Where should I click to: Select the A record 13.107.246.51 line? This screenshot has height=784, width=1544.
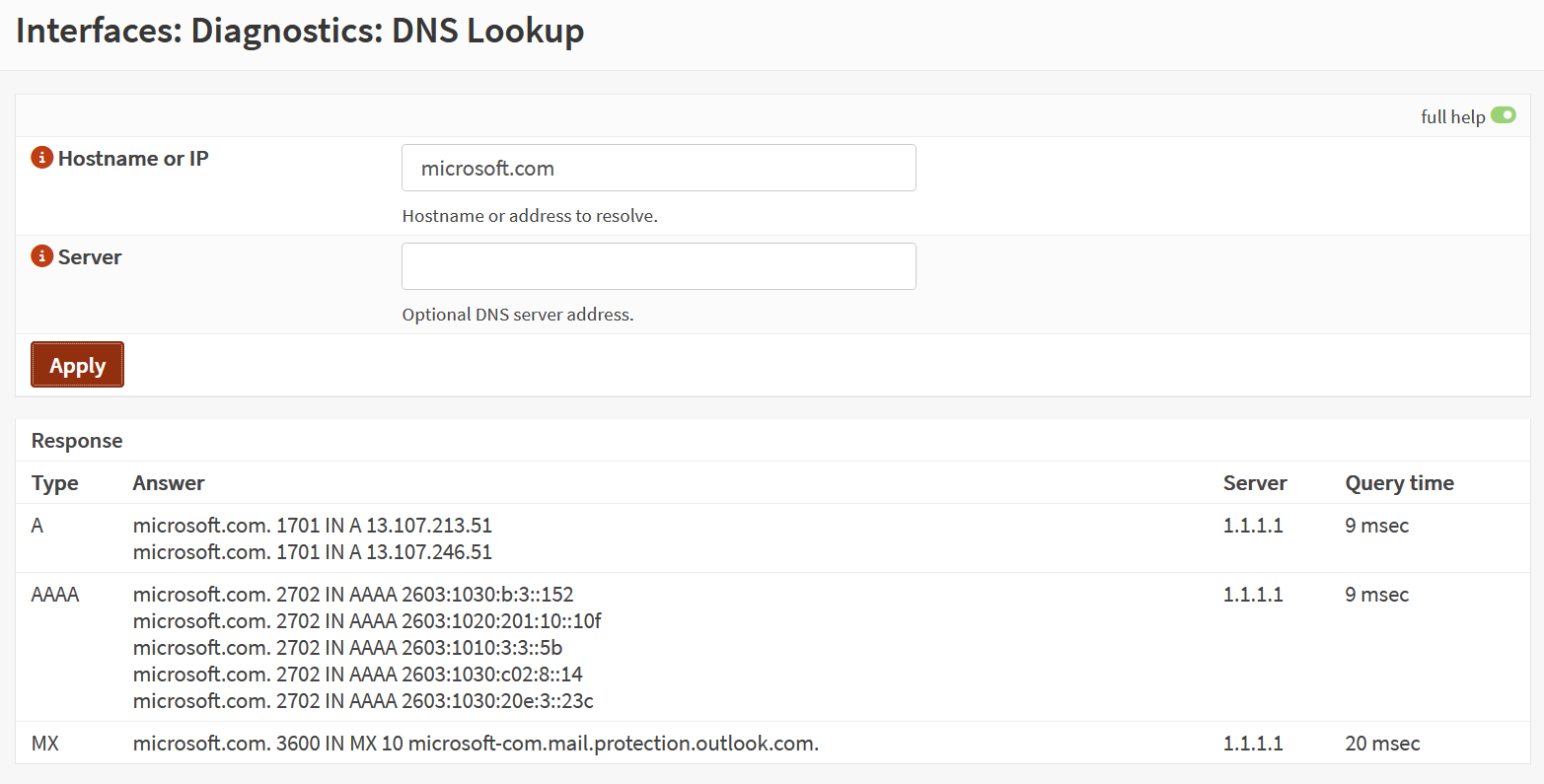coord(313,552)
